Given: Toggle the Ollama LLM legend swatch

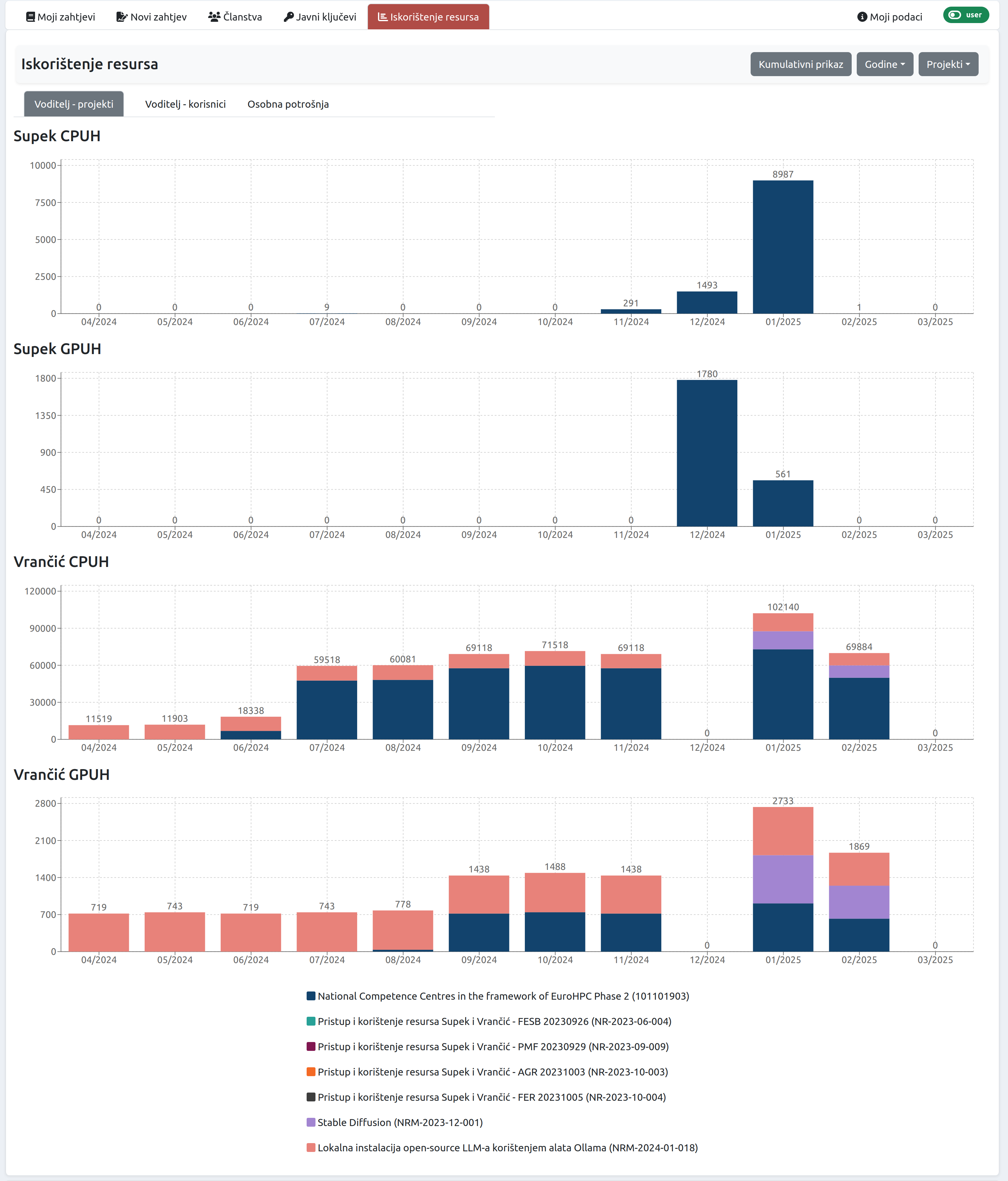Looking at the screenshot, I should 311,1148.
